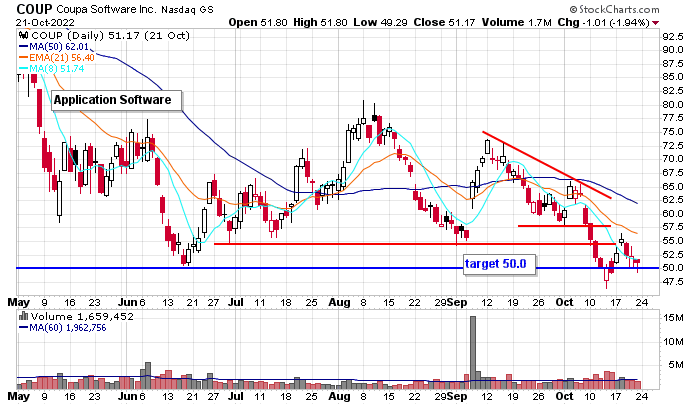
Task: Click the 21-Oct-2022 date label
Action: pos(45,22)
